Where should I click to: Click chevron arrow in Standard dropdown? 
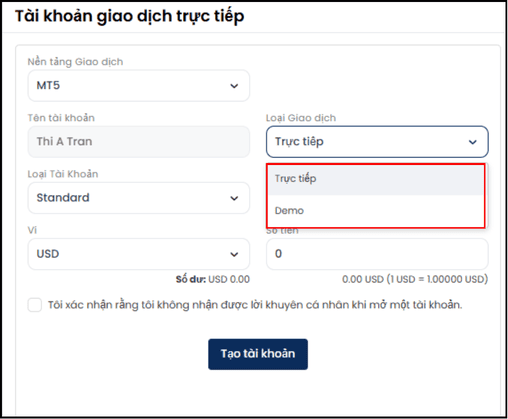point(234,198)
